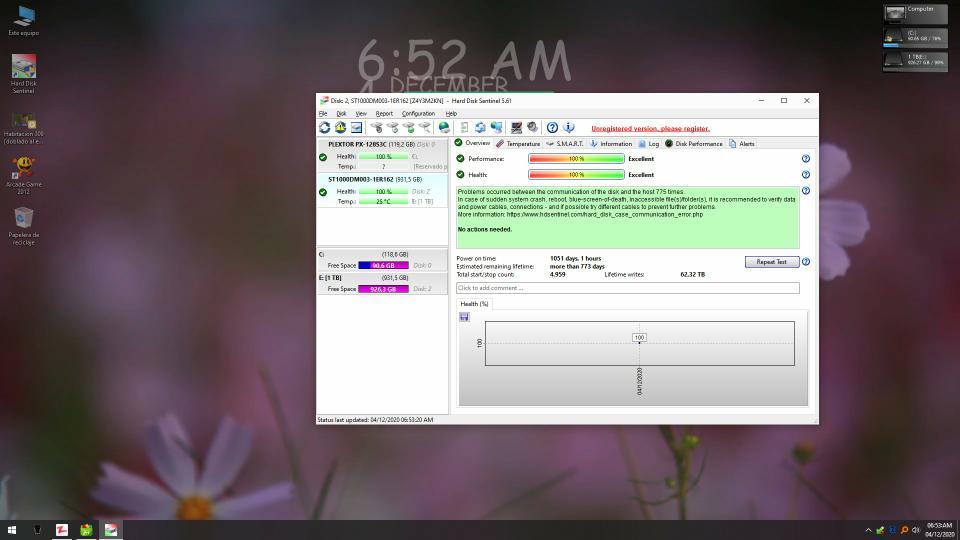
Task: Open the View menu
Action: pyautogui.click(x=361, y=113)
